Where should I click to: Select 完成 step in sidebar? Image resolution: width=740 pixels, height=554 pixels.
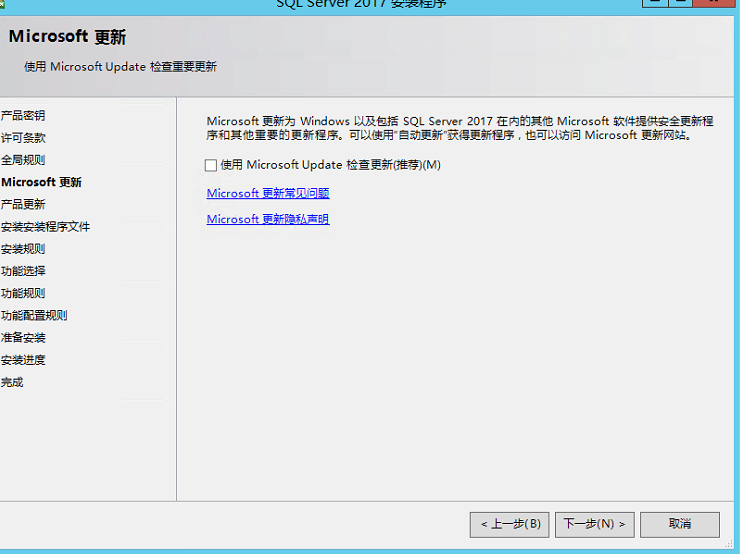(12, 382)
